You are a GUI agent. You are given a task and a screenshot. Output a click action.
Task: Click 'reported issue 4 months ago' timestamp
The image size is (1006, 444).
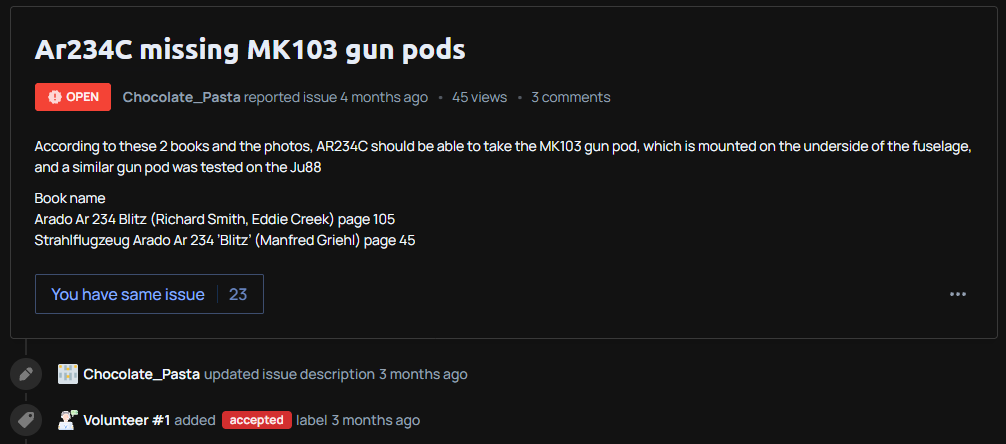point(336,97)
